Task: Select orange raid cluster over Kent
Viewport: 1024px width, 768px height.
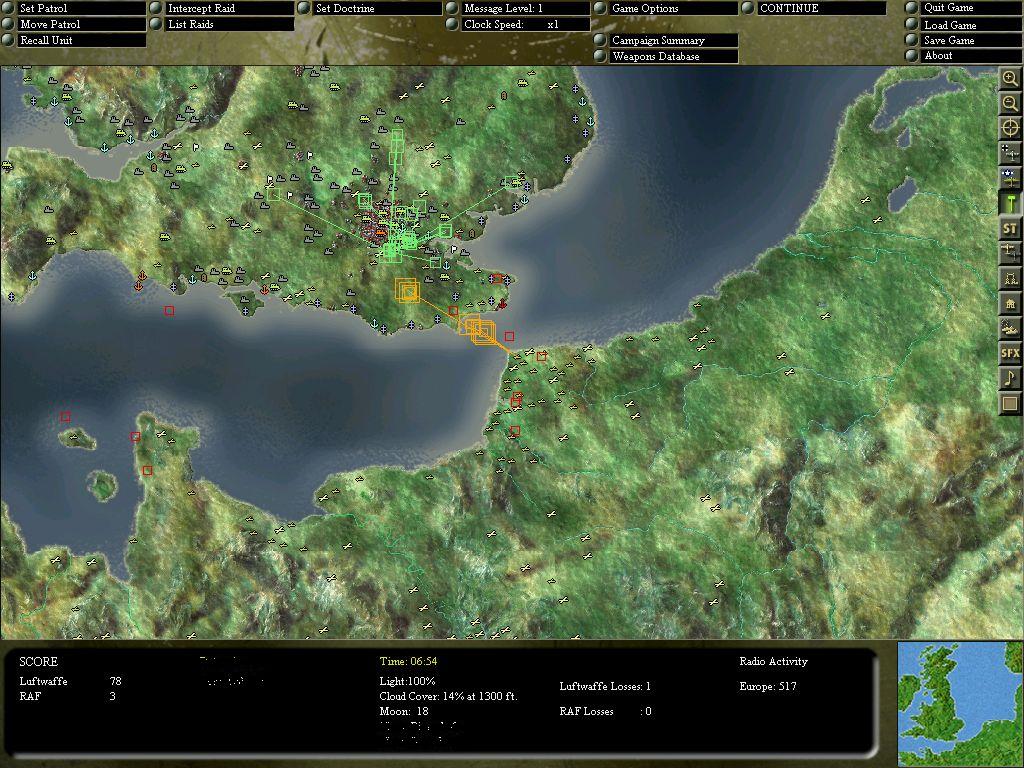Action: [x=407, y=291]
